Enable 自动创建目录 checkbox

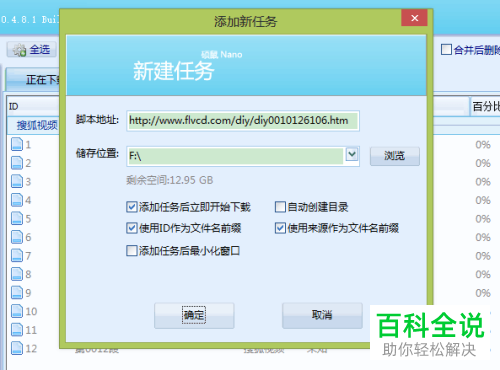coord(280,207)
